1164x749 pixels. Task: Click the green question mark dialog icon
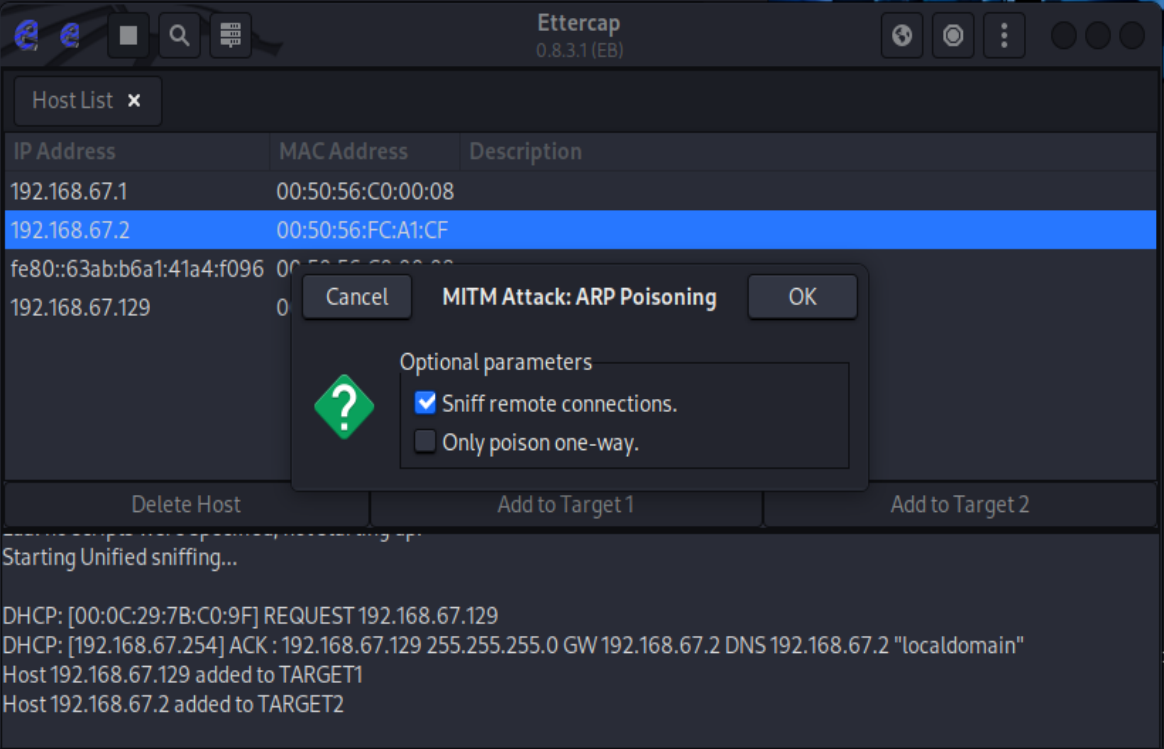[x=344, y=407]
